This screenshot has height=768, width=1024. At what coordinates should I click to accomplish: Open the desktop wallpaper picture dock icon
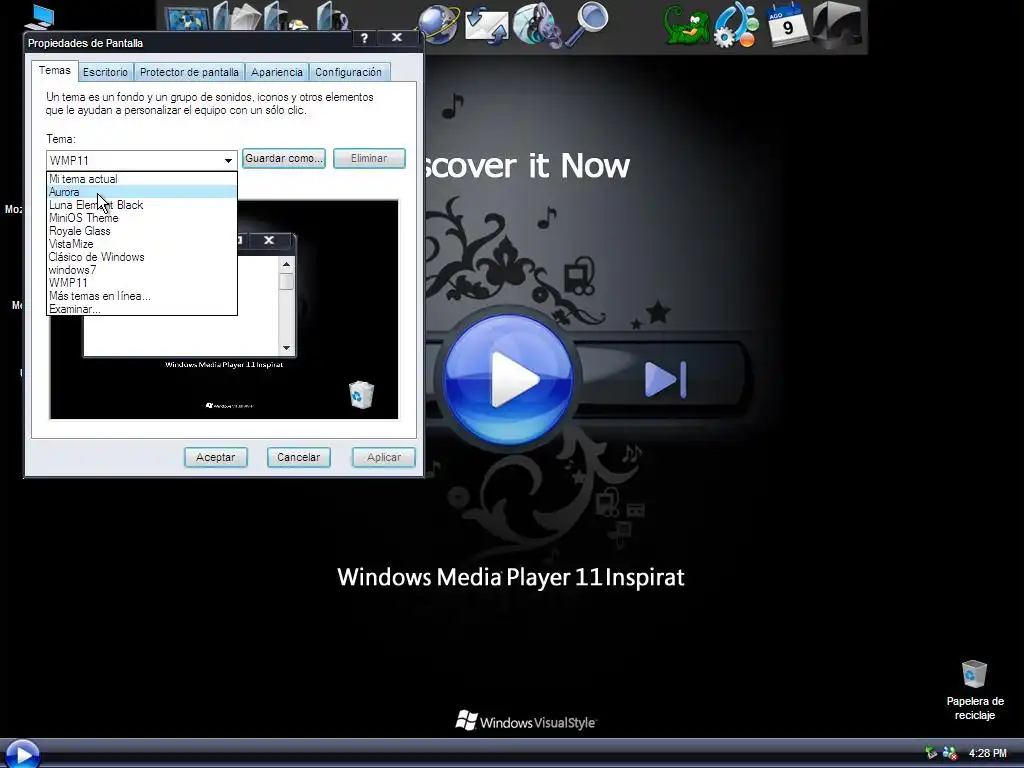point(187,18)
